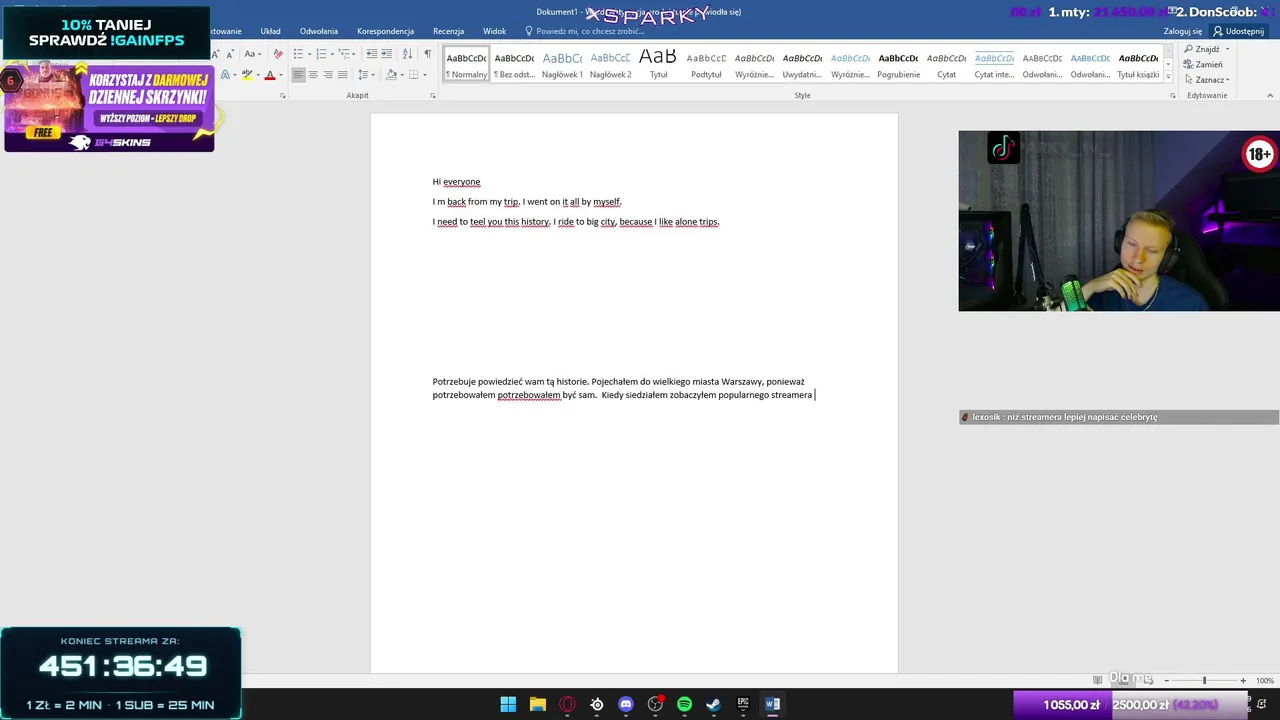Apply yellow text highlight color
Screen dimensions: 1280x720
pyautogui.click(x=247, y=75)
